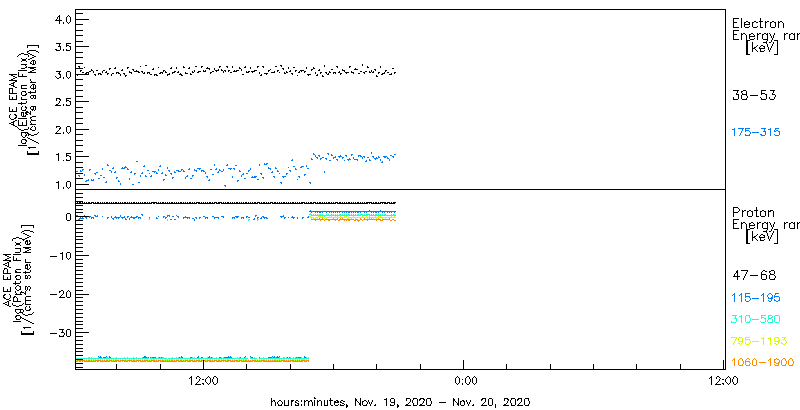Click the 310-580 proton energy legend label
The image size is (800, 410).
click(756, 320)
